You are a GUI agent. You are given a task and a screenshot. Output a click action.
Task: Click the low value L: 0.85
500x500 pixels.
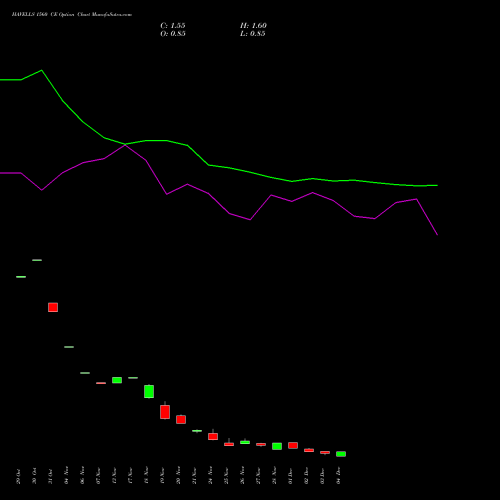(x=253, y=34)
